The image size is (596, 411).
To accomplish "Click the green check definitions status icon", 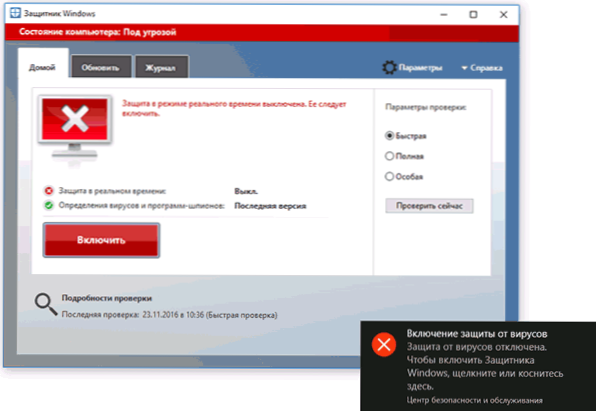I will coord(49,205).
